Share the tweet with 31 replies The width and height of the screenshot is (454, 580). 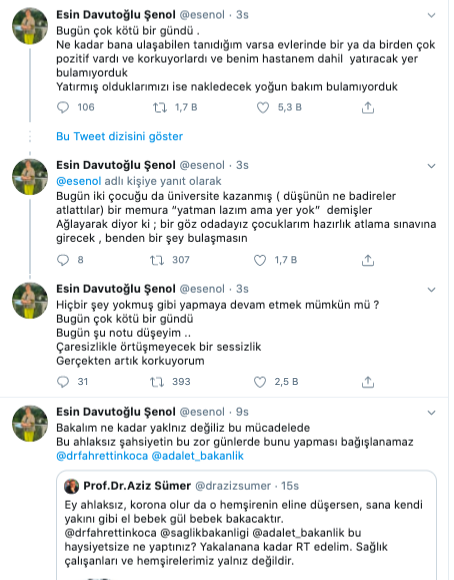tap(368, 382)
